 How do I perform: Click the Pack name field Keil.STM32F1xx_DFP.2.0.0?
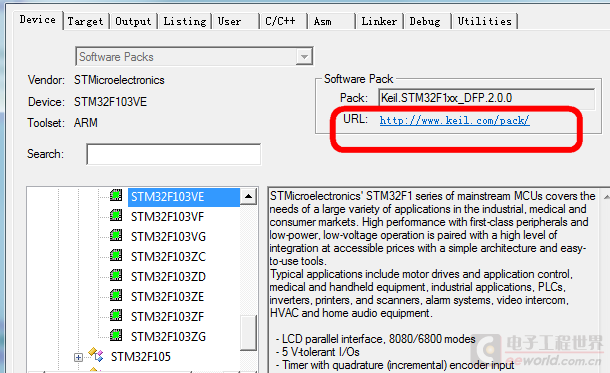click(486, 98)
